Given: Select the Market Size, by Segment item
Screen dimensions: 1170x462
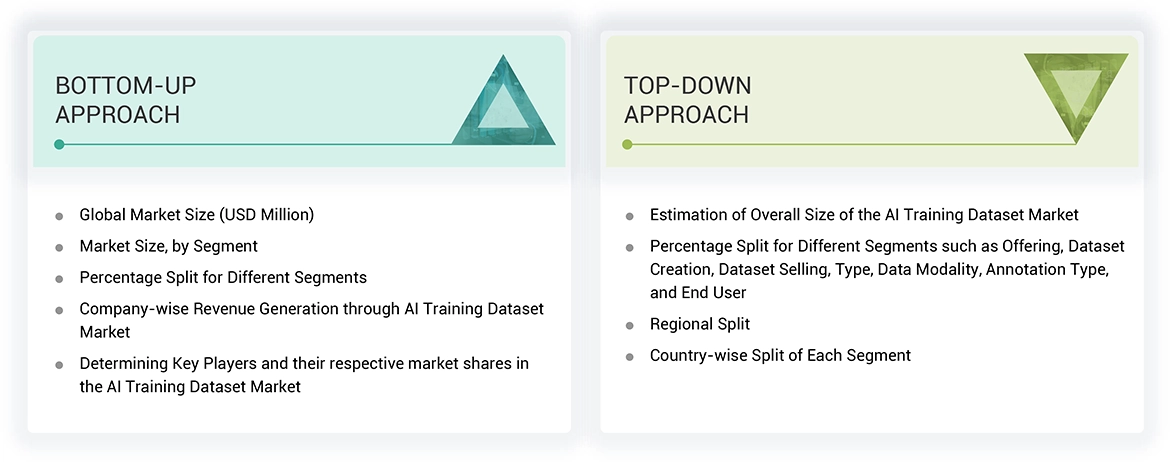Looking at the screenshot, I should pos(169,246).
